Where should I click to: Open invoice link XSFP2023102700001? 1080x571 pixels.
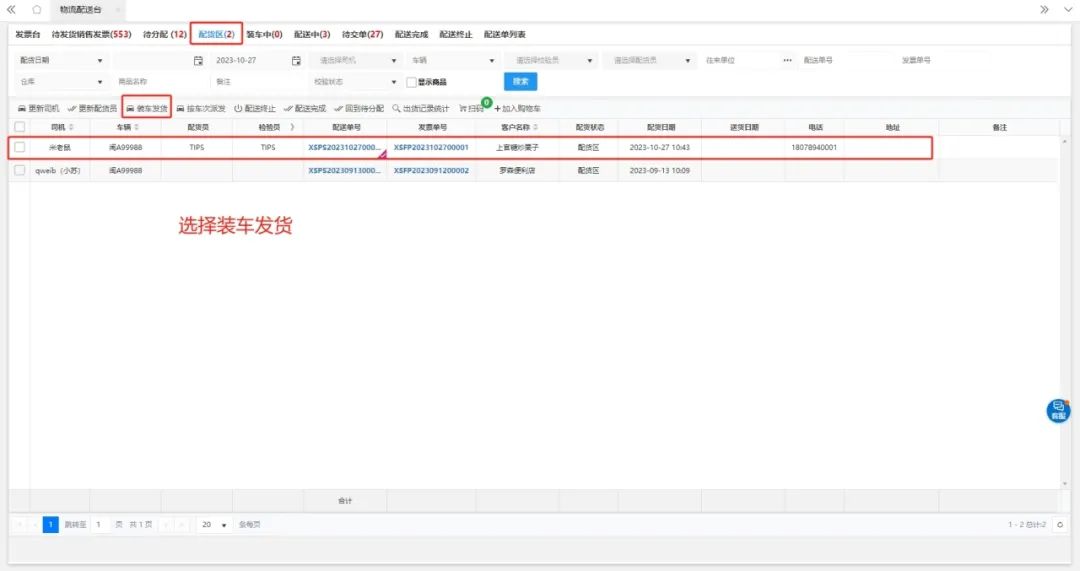click(x=431, y=147)
